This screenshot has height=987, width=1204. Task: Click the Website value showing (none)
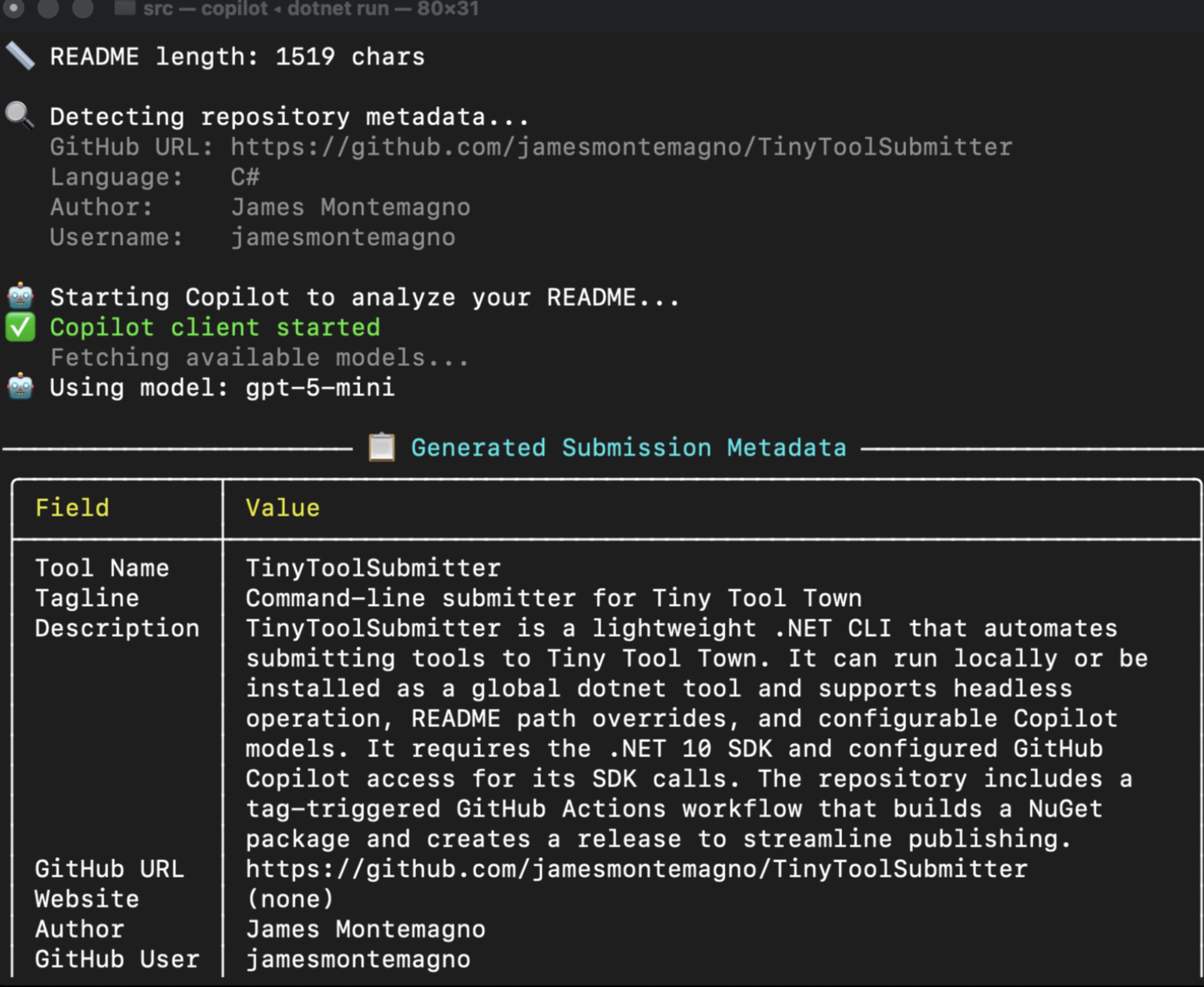(288, 898)
